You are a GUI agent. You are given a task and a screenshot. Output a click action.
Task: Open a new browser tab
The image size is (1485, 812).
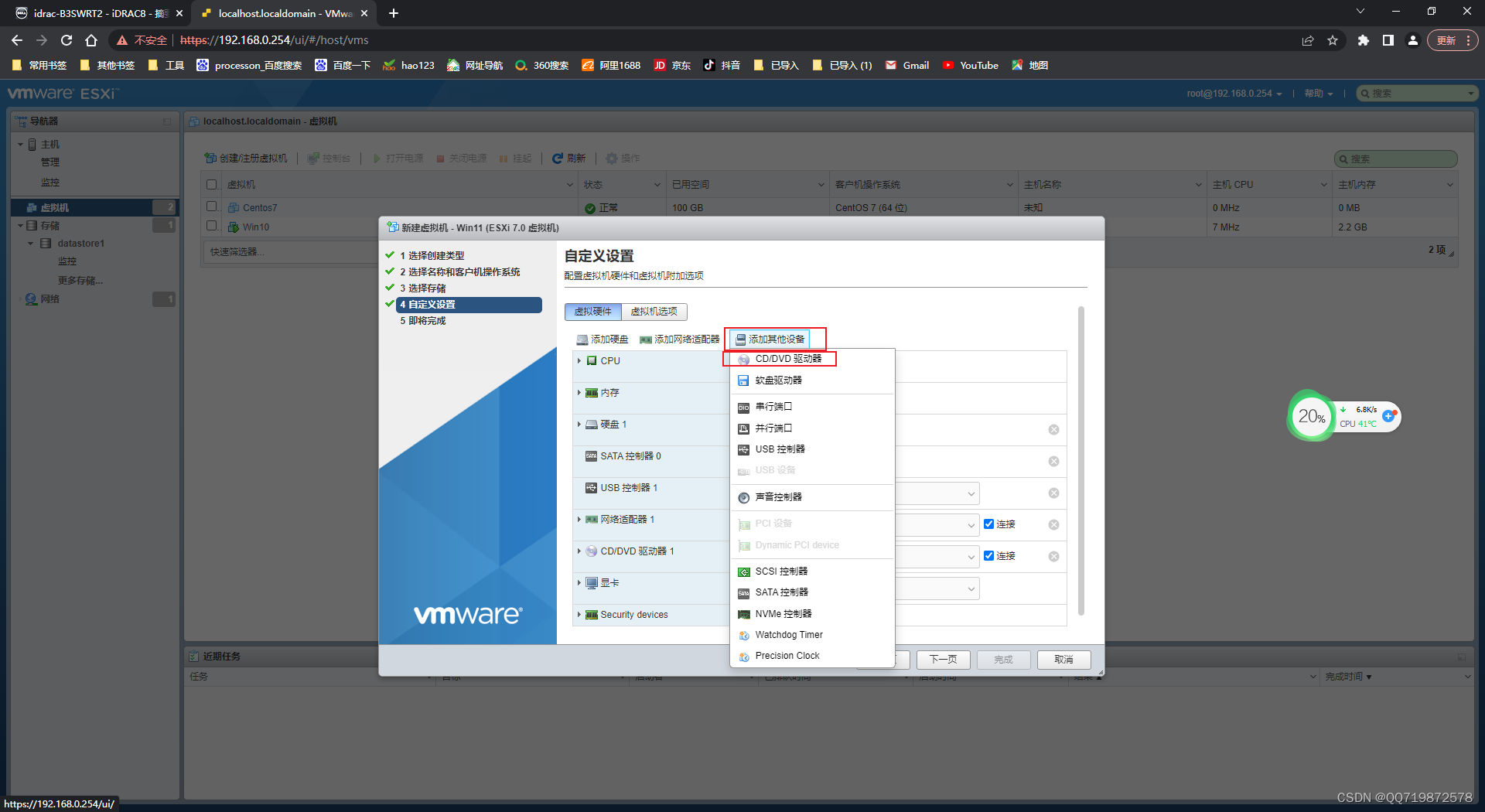[x=393, y=13]
